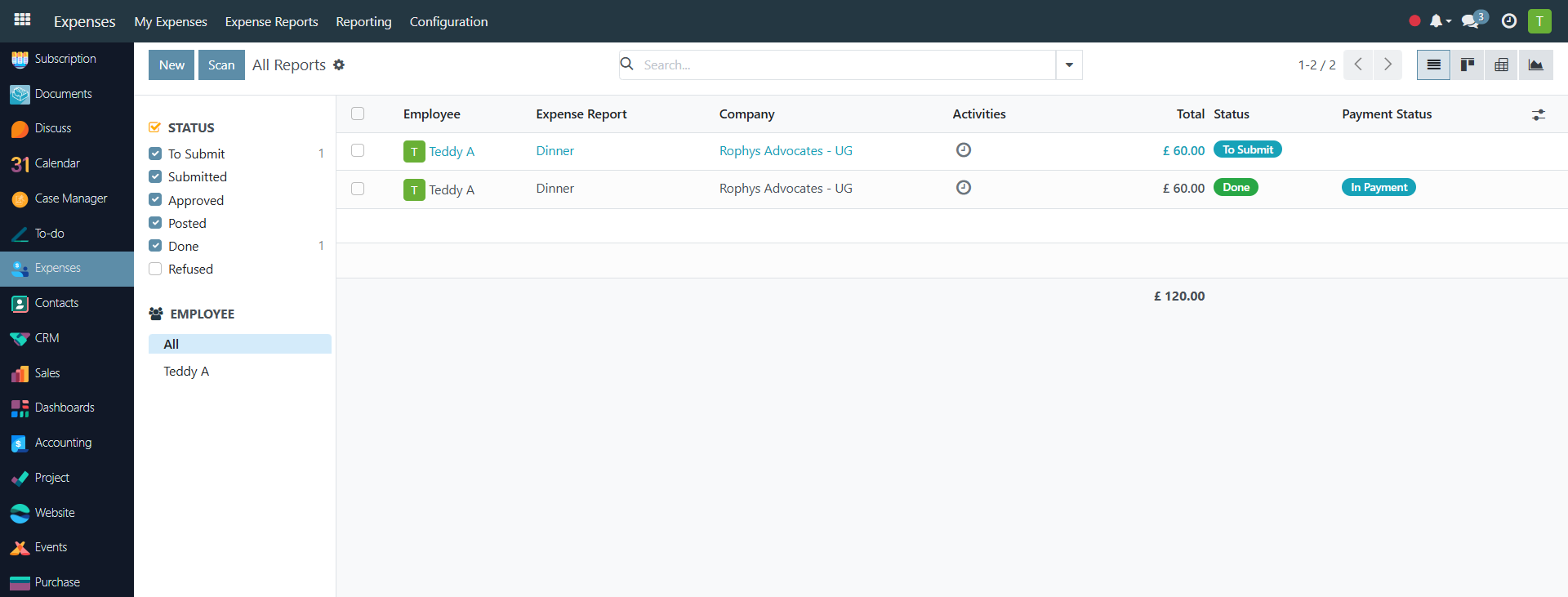Select the Done Dinner row checkbox
Image resolution: width=1568 pixels, height=597 pixels.
click(x=358, y=189)
